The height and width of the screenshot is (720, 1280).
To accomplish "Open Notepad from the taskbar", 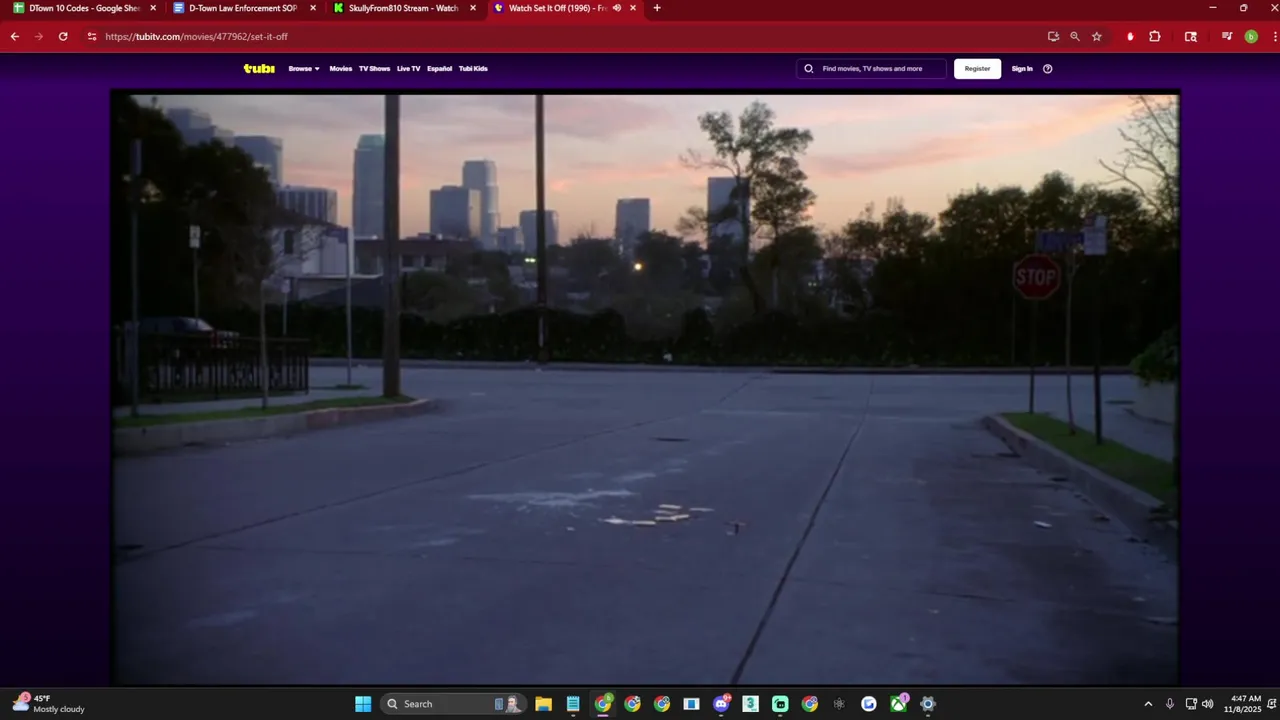I will tap(573, 704).
